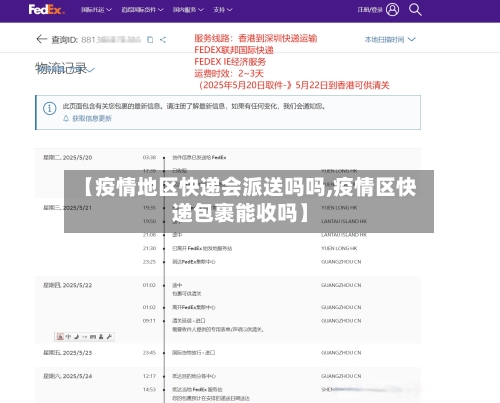
Task: Expand the third header menu before 支持
Action: point(188,10)
